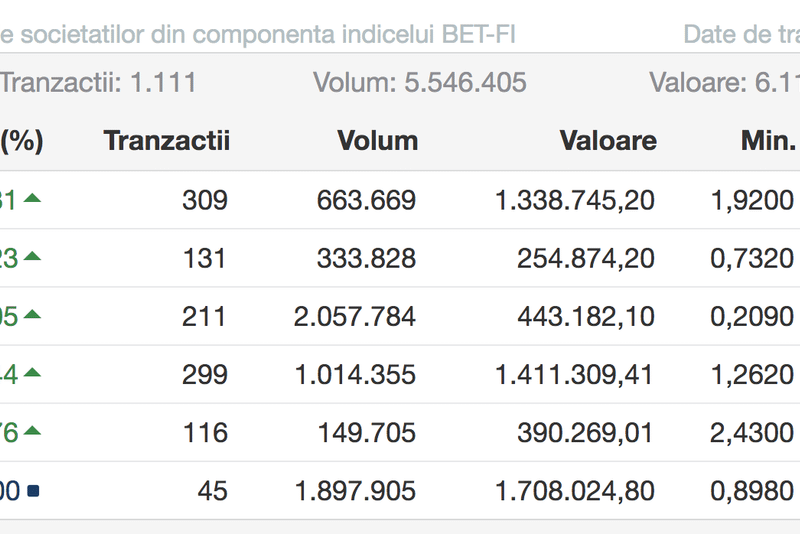Select volume cell 663.669

pos(366,200)
